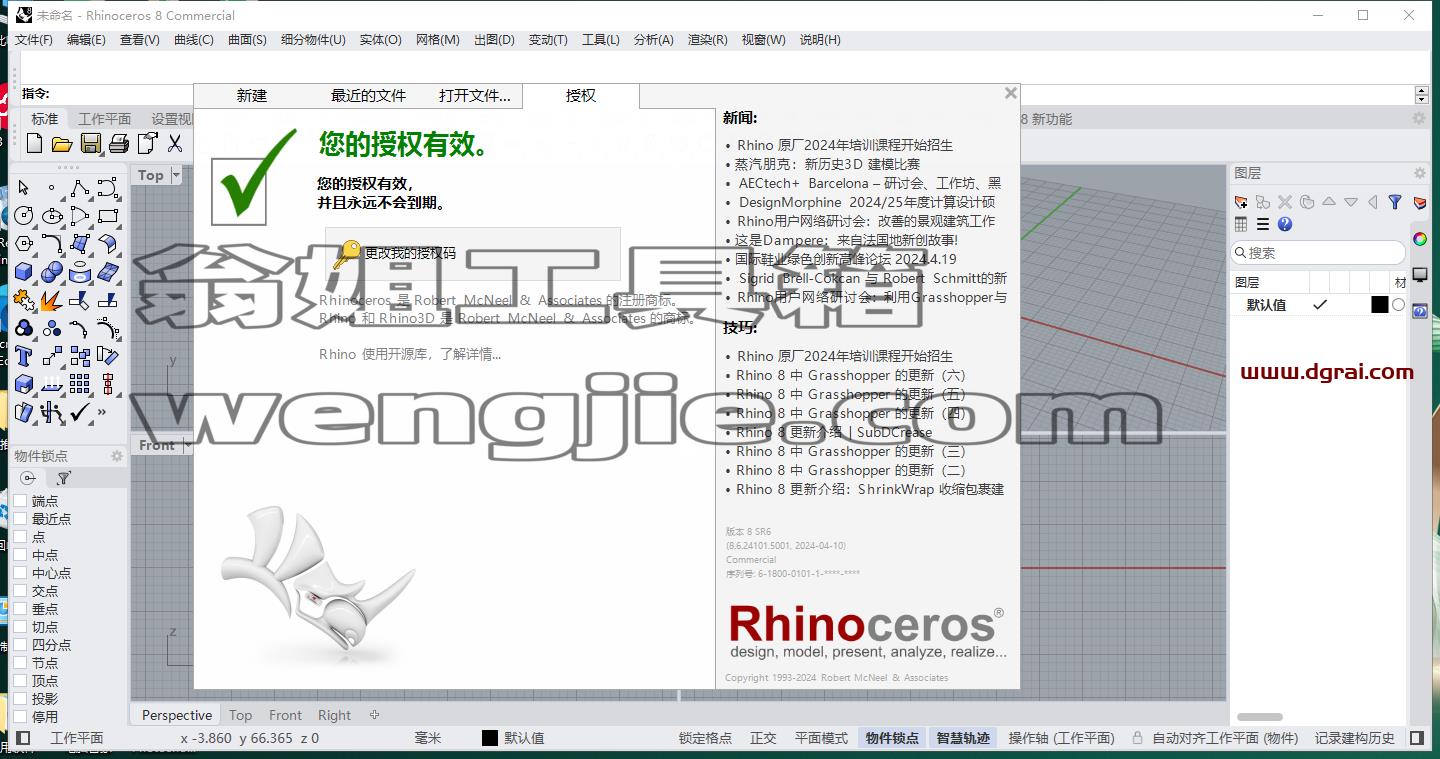Select the Circle tool icon
1440x759 pixels.
(x=24, y=216)
